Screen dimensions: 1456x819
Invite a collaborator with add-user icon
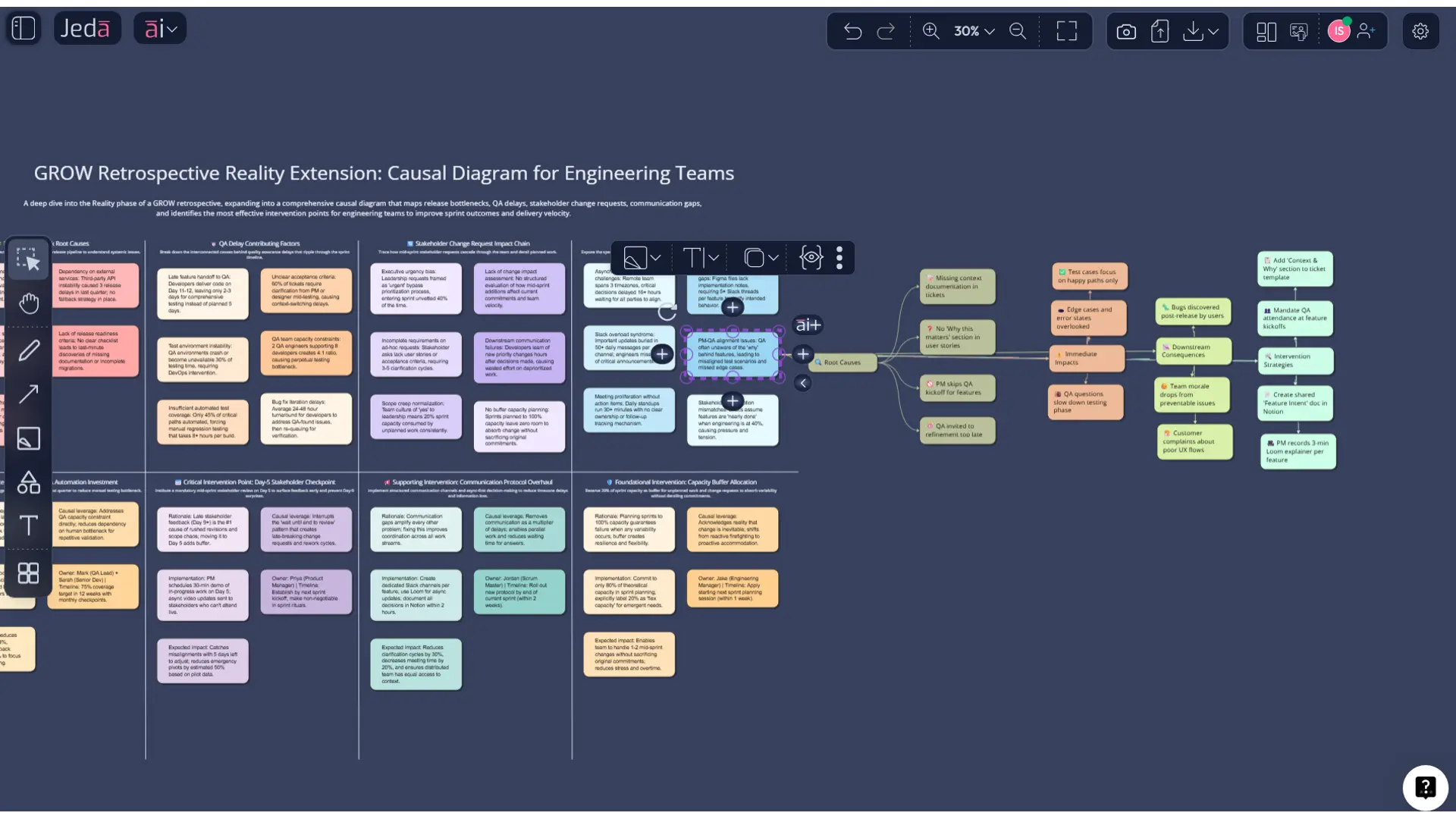click(1367, 31)
